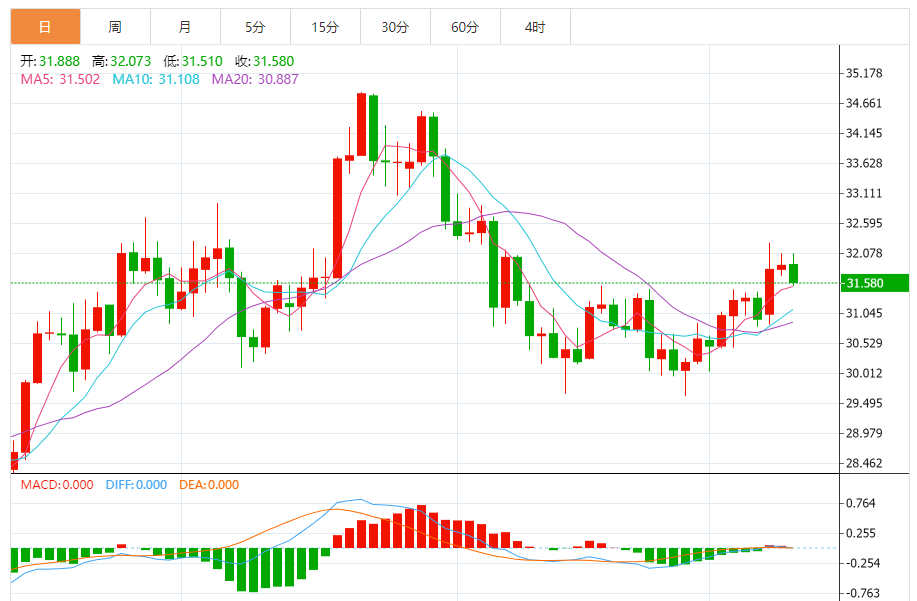Click the last green candlestick on the chart
Viewport: 917px width, 601px height.
click(x=794, y=273)
